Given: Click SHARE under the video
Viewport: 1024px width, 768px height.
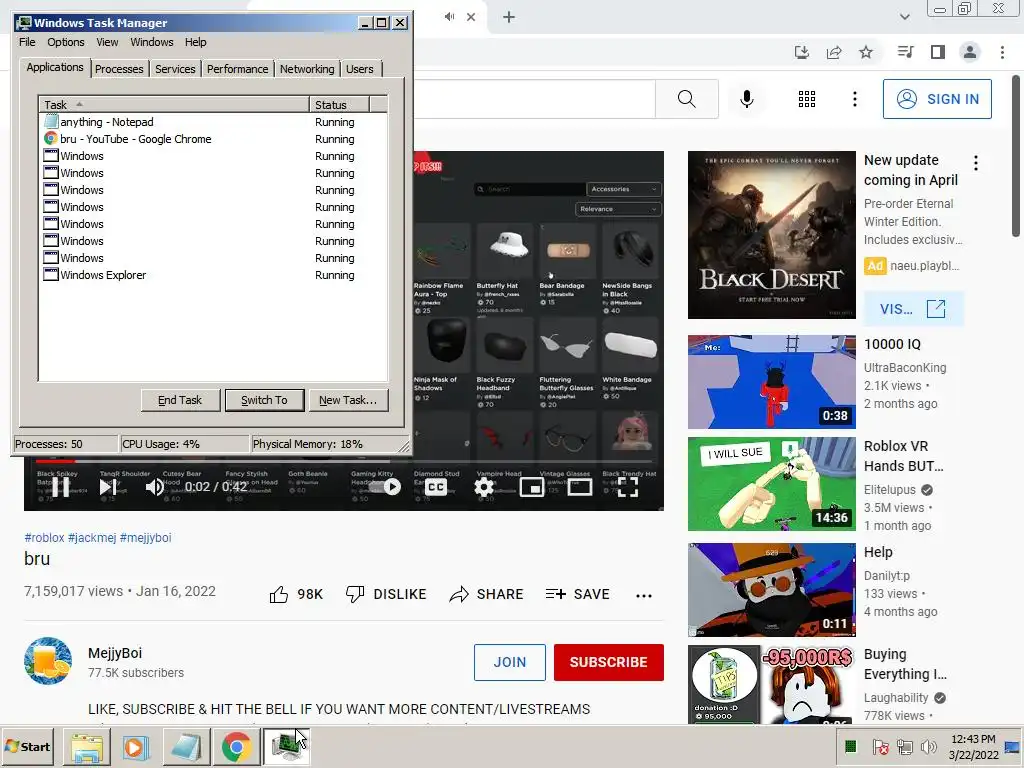Looking at the screenshot, I should 487,594.
